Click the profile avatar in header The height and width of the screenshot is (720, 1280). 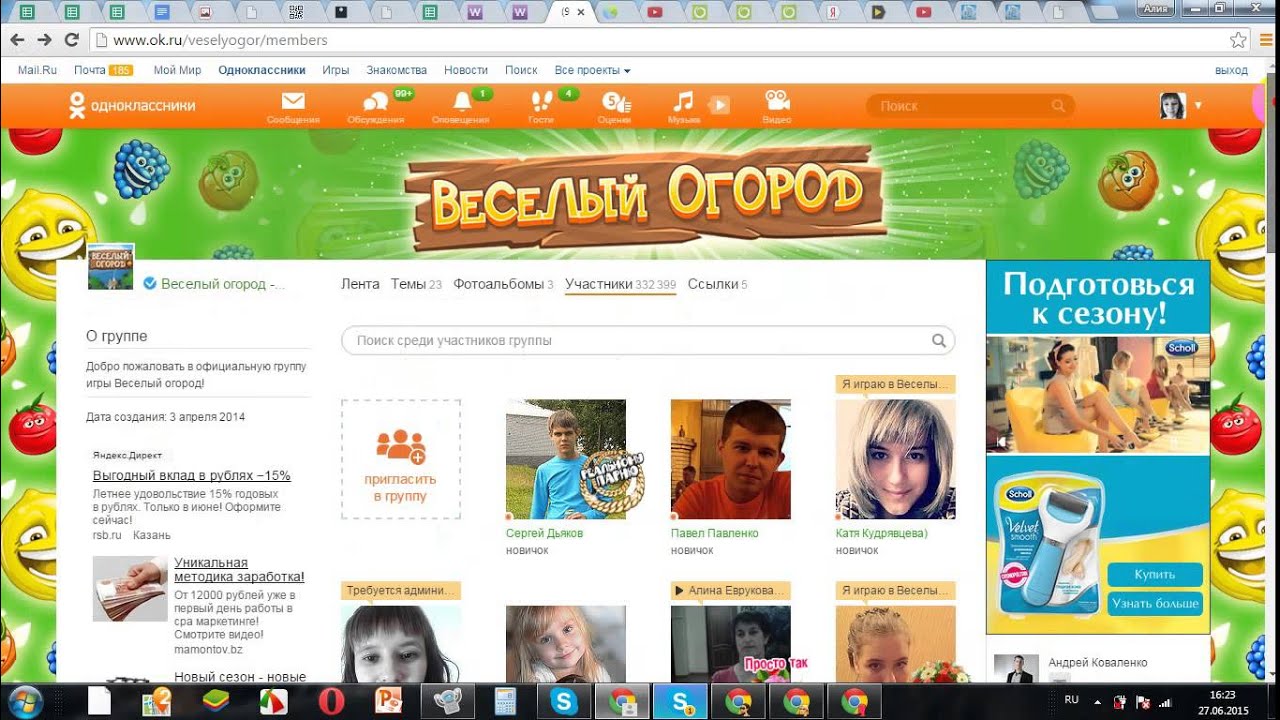pos(1172,105)
